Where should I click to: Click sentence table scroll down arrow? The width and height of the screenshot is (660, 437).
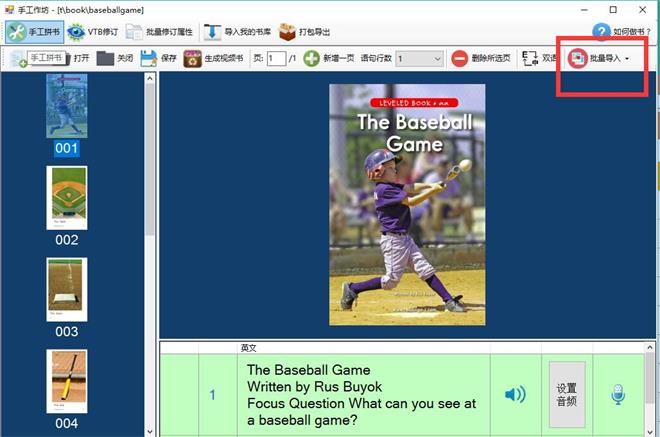click(x=649, y=432)
